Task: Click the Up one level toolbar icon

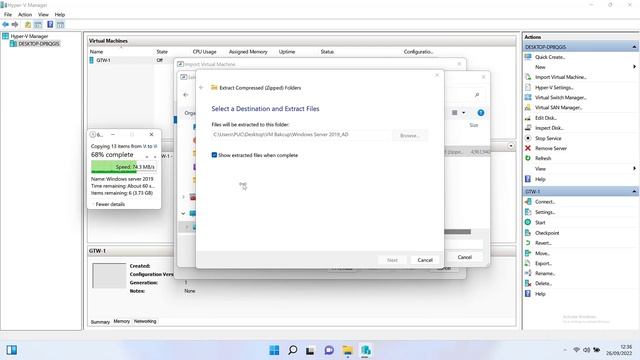Action: [x=28, y=24]
